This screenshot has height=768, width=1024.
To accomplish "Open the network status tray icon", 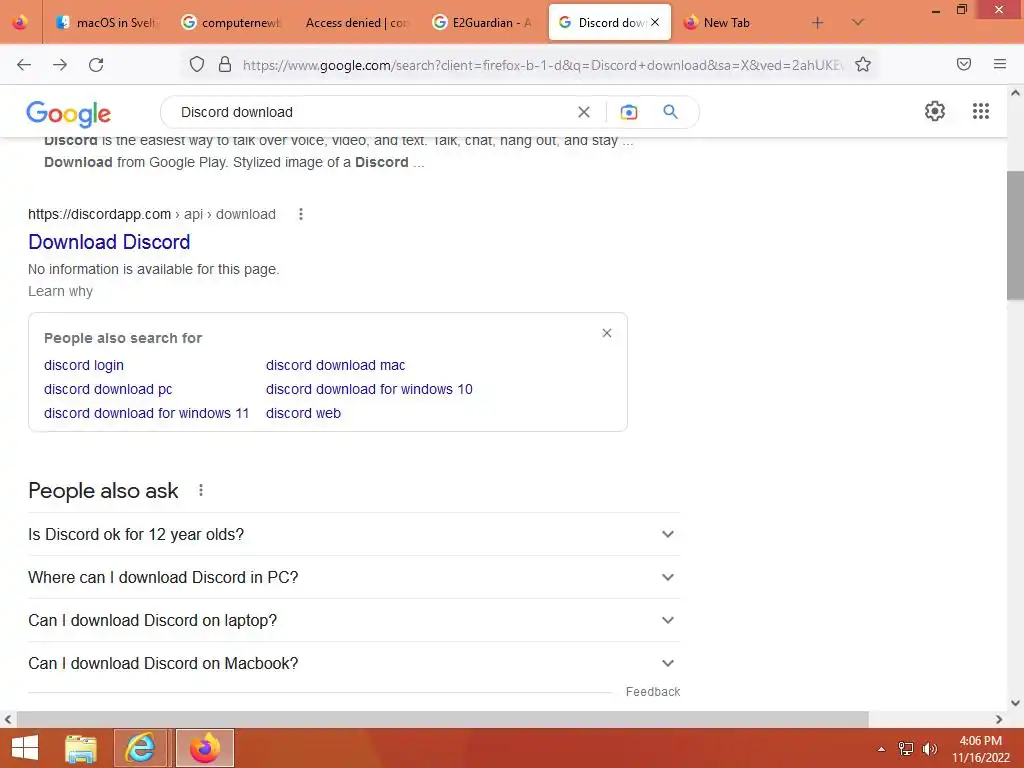I will click(x=906, y=749).
